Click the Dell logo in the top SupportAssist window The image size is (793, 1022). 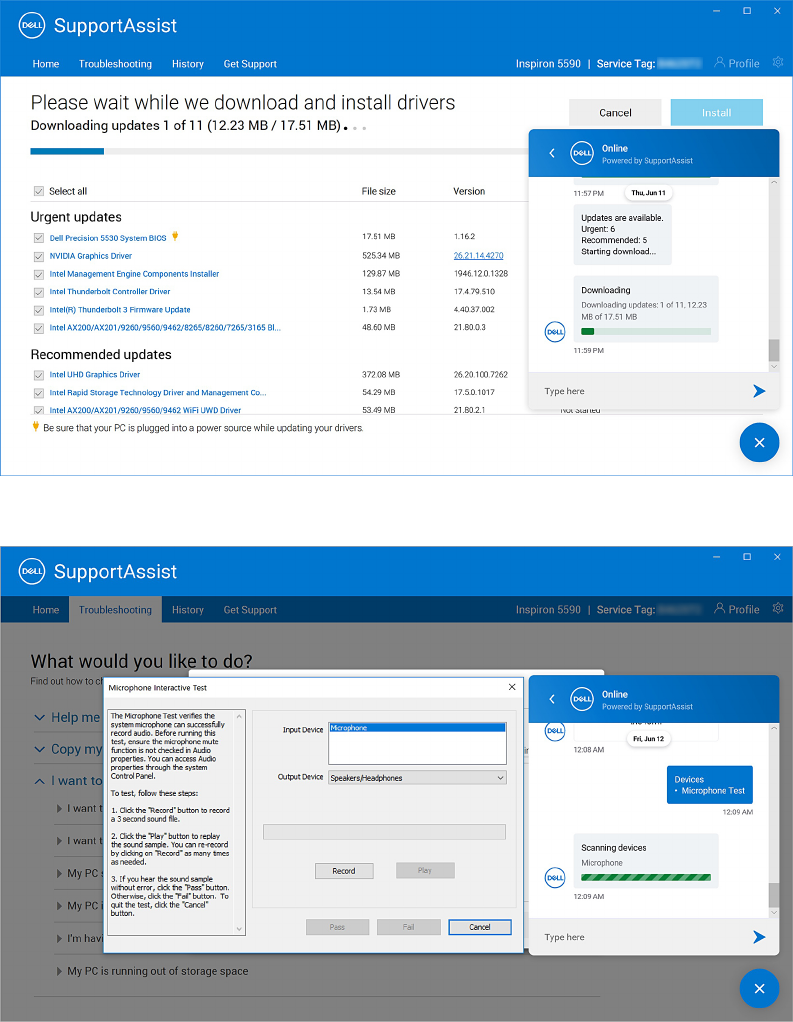[x=32, y=25]
